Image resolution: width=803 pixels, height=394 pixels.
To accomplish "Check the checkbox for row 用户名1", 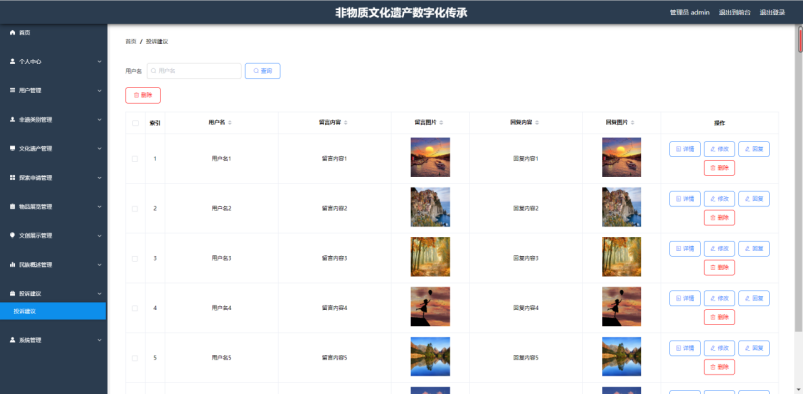I will (135, 159).
